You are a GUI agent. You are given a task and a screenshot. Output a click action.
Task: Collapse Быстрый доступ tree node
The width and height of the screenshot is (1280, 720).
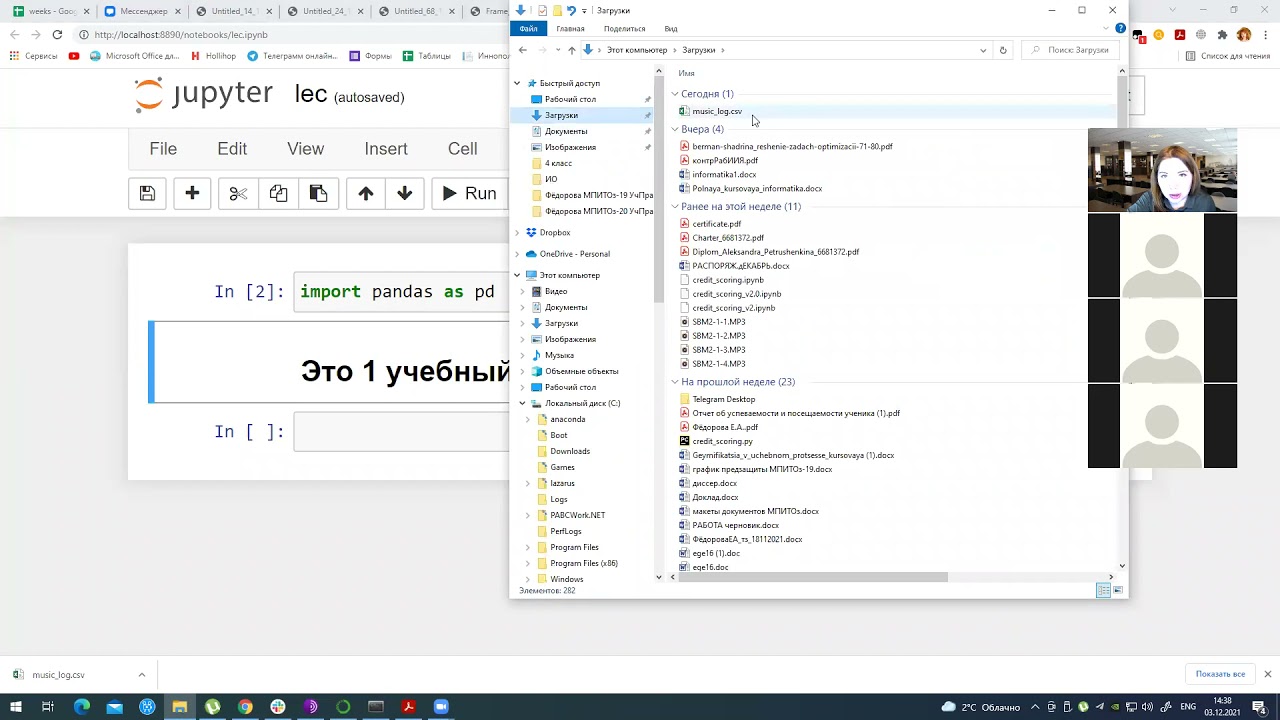click(x=517, y=83)
